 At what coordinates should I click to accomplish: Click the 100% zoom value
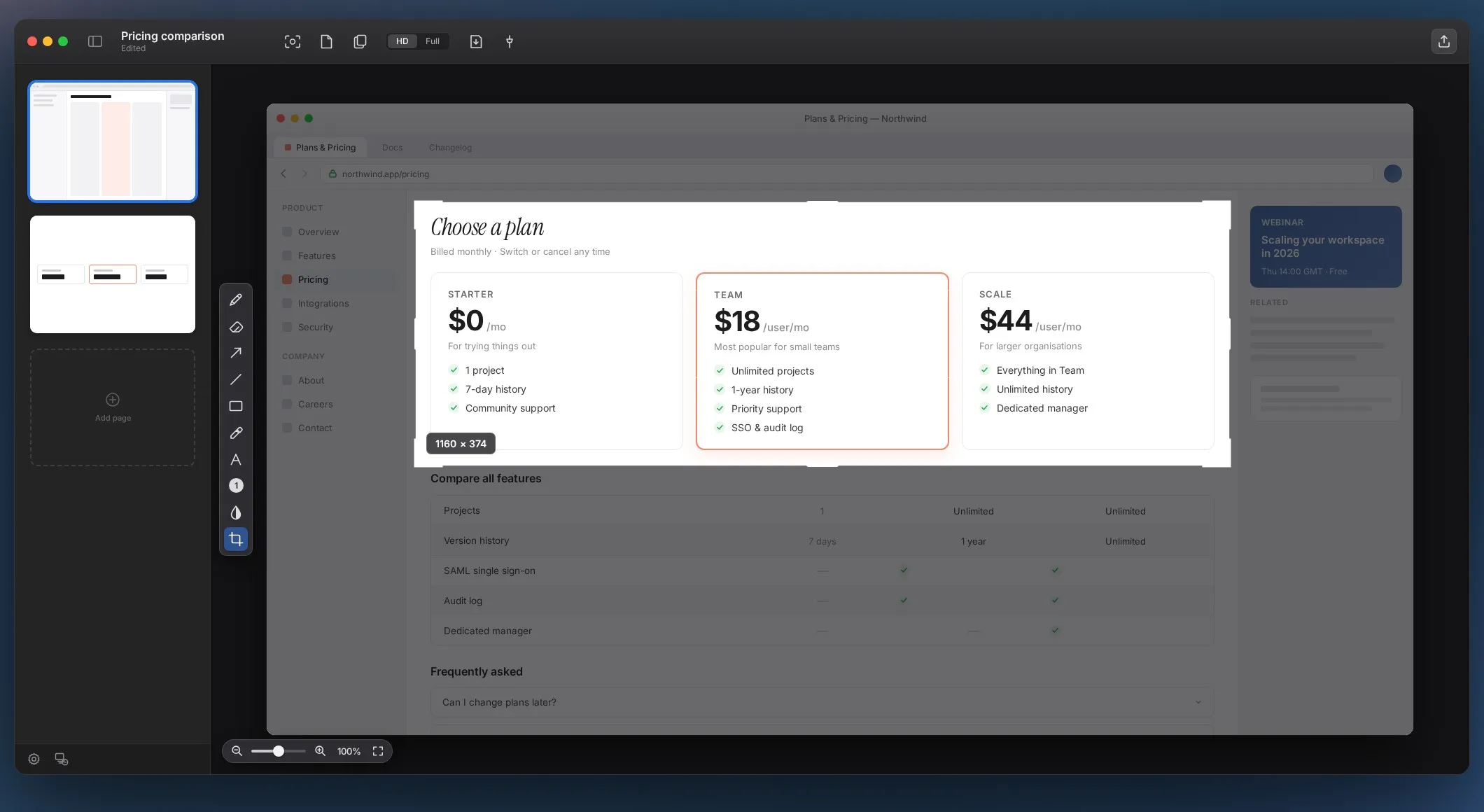(x=349, y=751)
